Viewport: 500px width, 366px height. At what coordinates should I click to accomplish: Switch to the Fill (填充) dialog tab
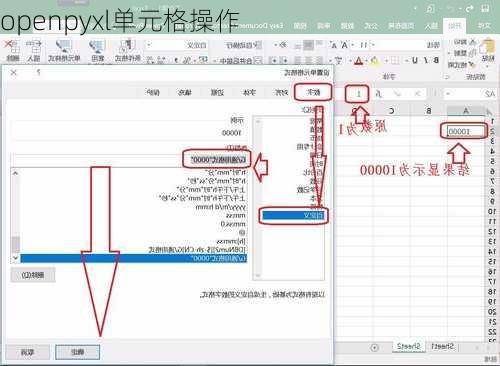pyautogui.click(x=185, y=92)
